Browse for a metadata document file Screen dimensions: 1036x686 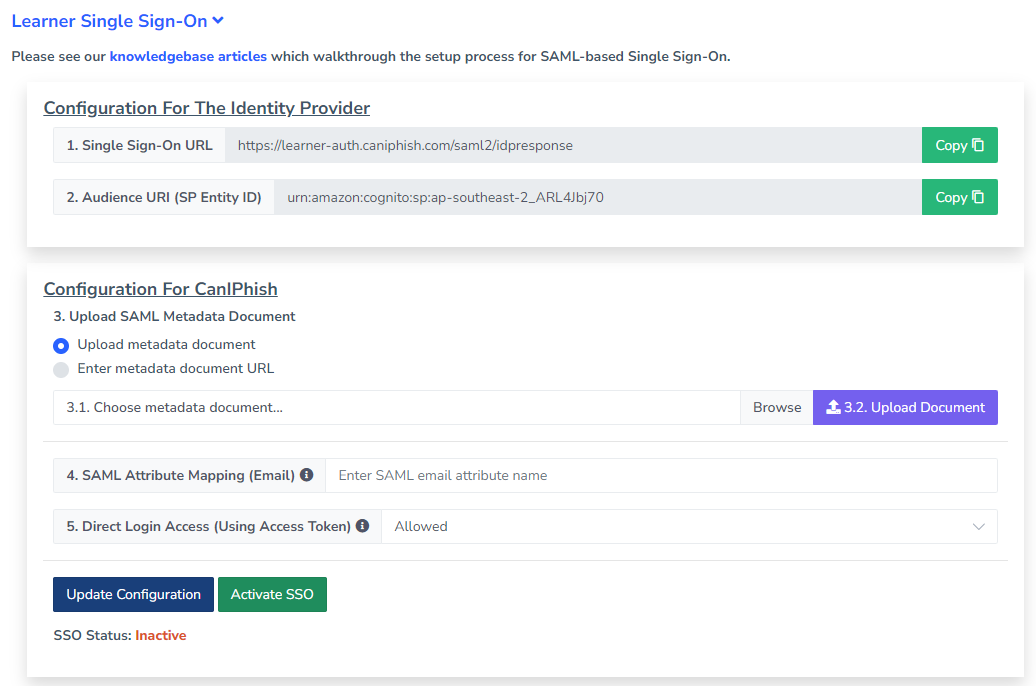click(x=776, y=407)
